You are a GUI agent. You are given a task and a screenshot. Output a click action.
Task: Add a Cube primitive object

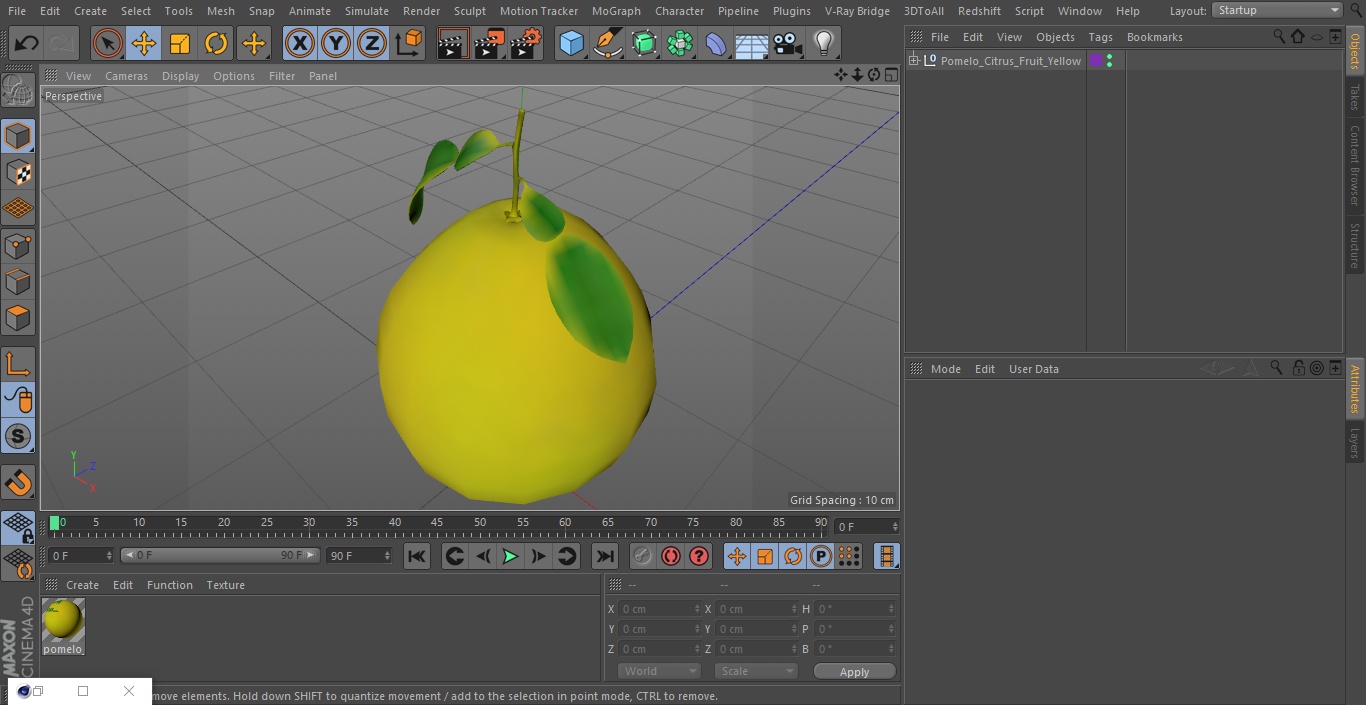571,44
